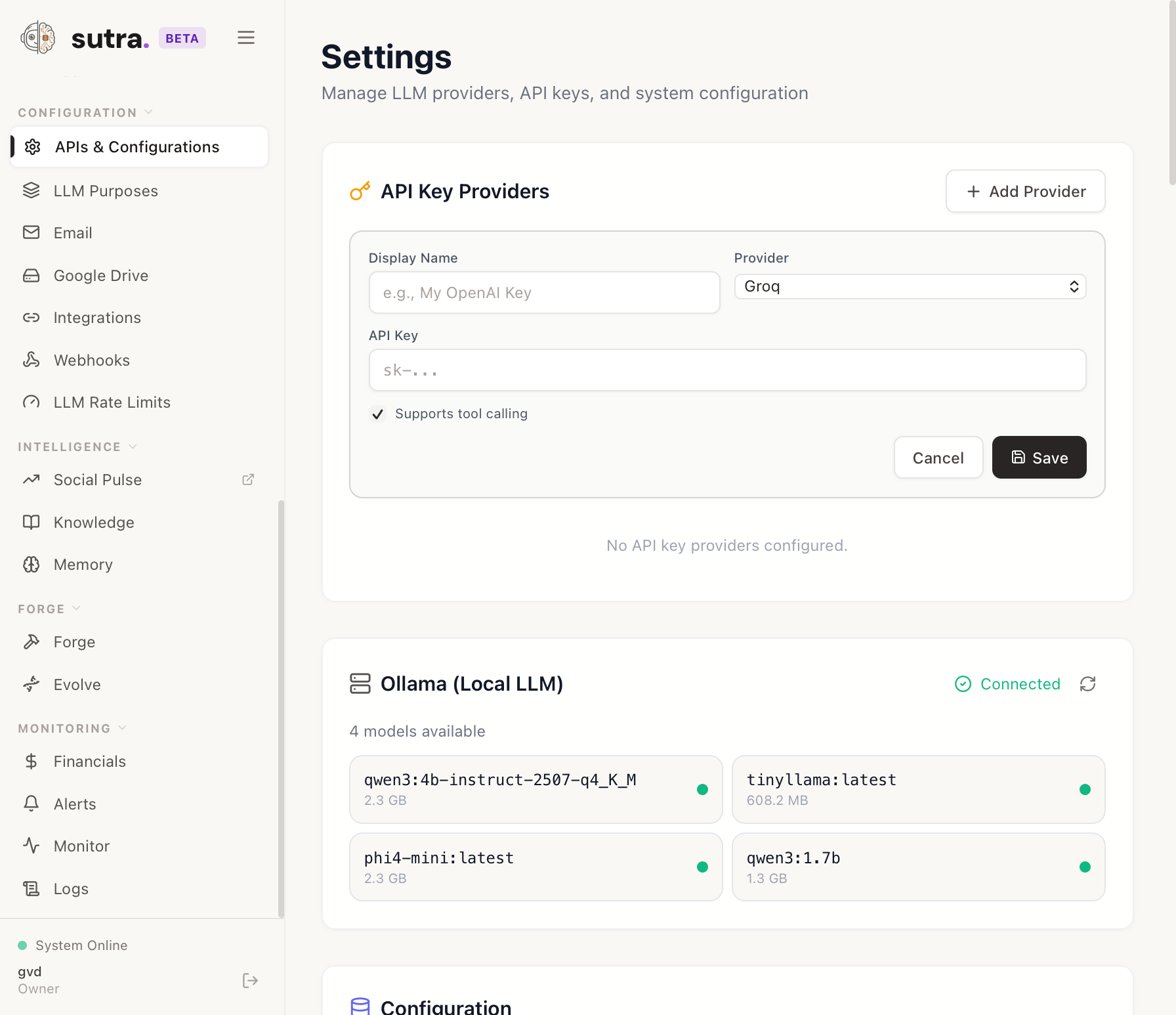Viewport: 1176px width, 1015px height.
Task: Click the brain icon beside Memory
Action: [31, 565]
